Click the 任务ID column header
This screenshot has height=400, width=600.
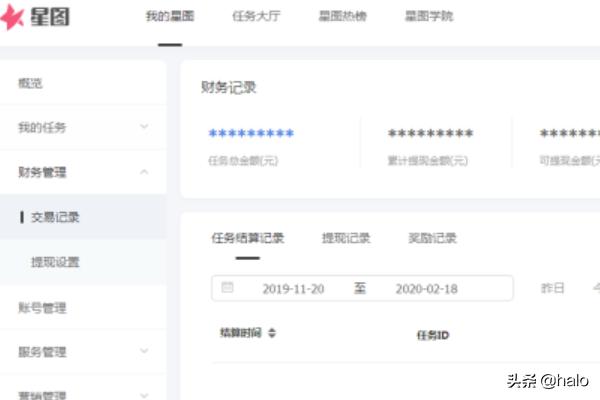(x=433, y=335)
